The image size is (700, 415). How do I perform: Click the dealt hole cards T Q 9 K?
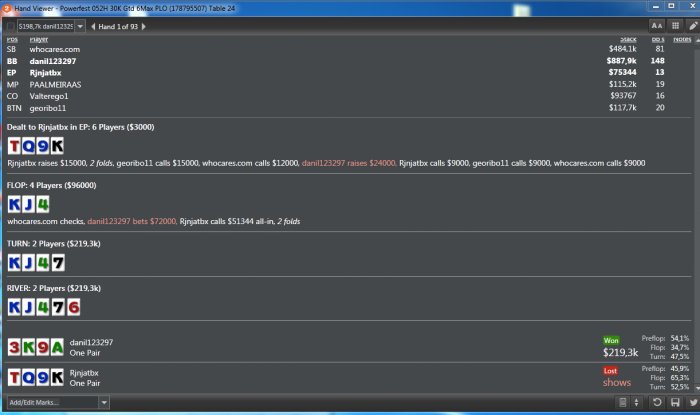click(36, 146)
